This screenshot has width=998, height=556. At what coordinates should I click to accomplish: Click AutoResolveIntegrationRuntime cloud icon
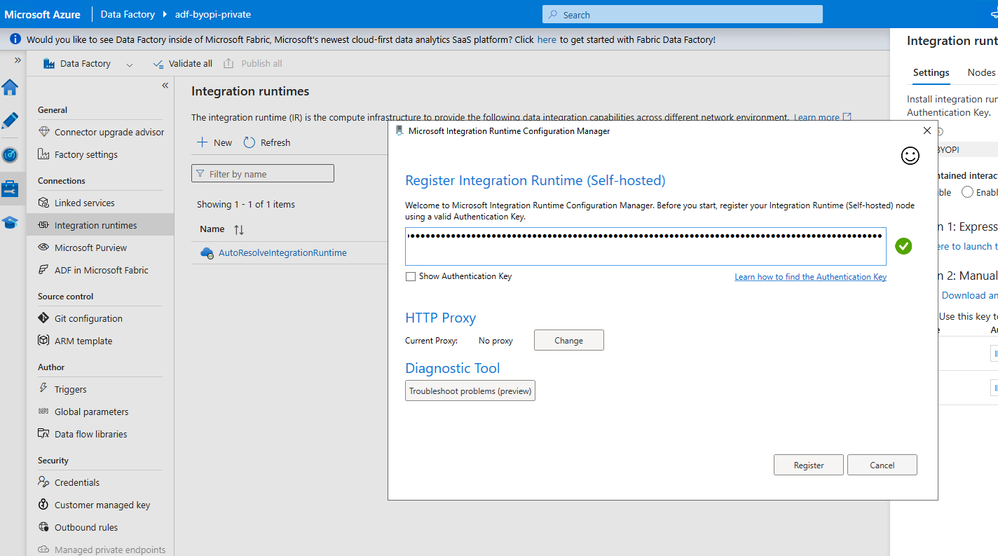(x=207, y=253)
